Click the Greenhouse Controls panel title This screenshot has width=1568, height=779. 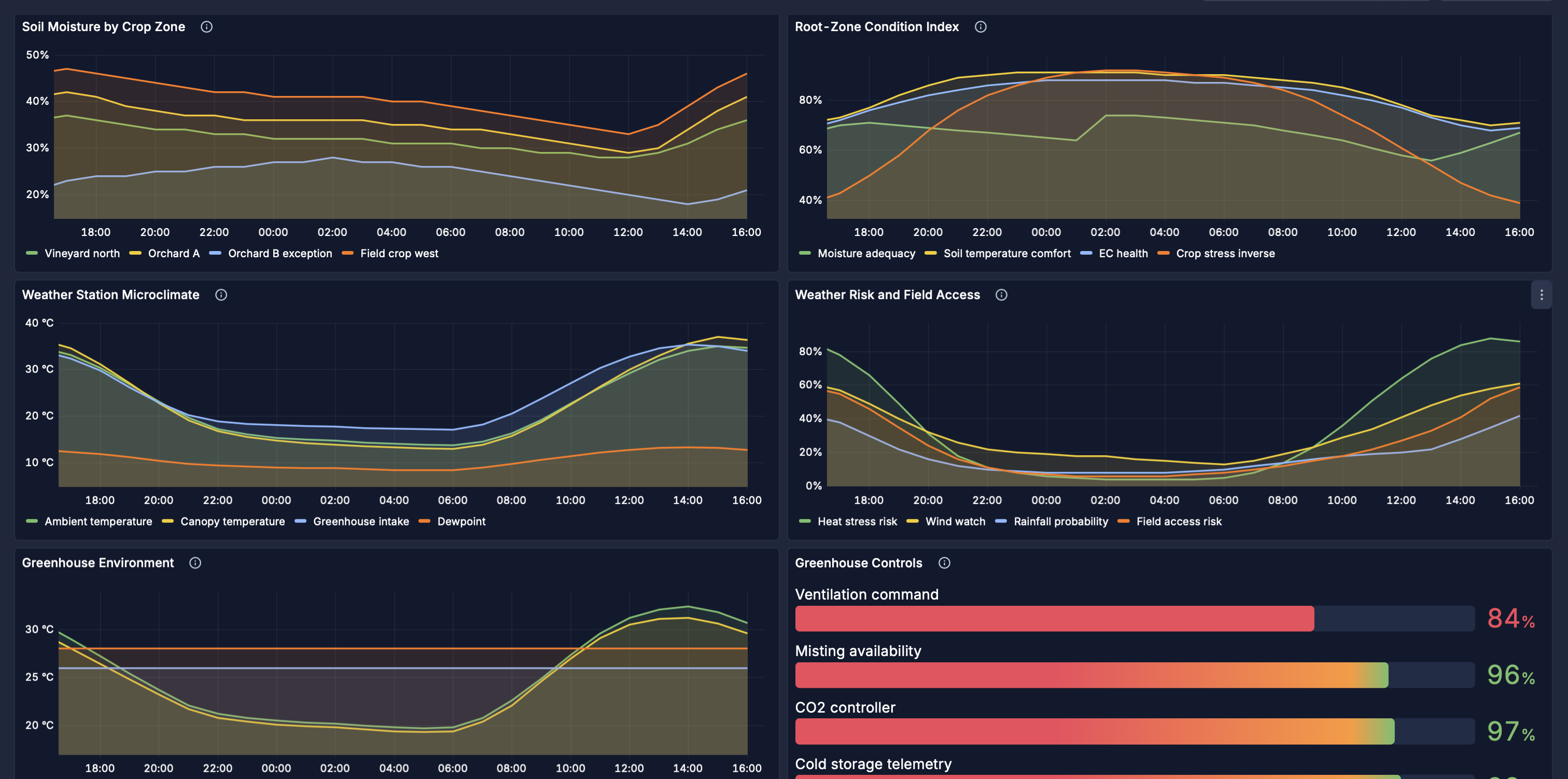858,563
